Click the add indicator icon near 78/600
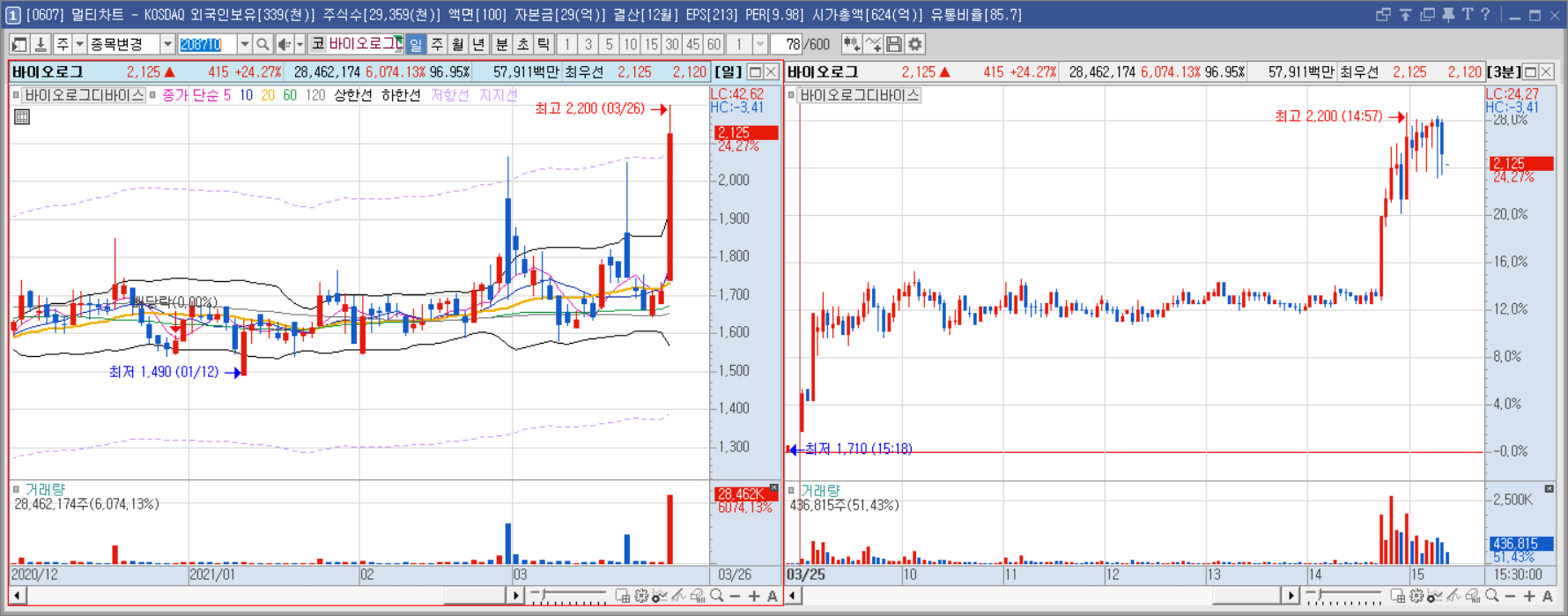This screenshot has height=616, width=1568. click(852, 44)
